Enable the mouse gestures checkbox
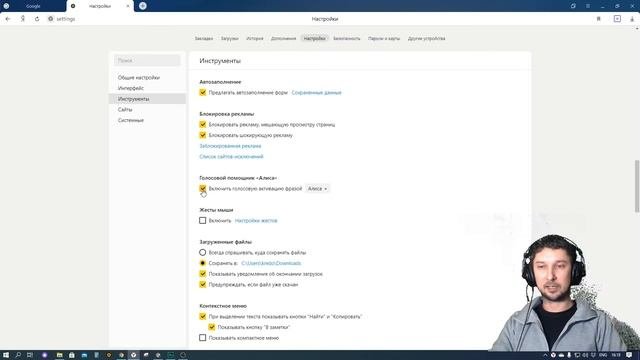 [202, 220]
